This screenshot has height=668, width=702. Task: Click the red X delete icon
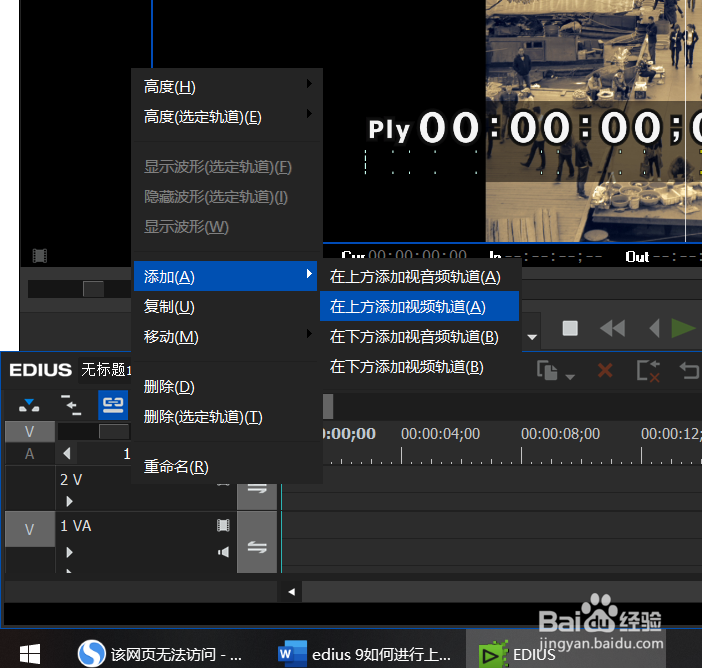(605, 371)
